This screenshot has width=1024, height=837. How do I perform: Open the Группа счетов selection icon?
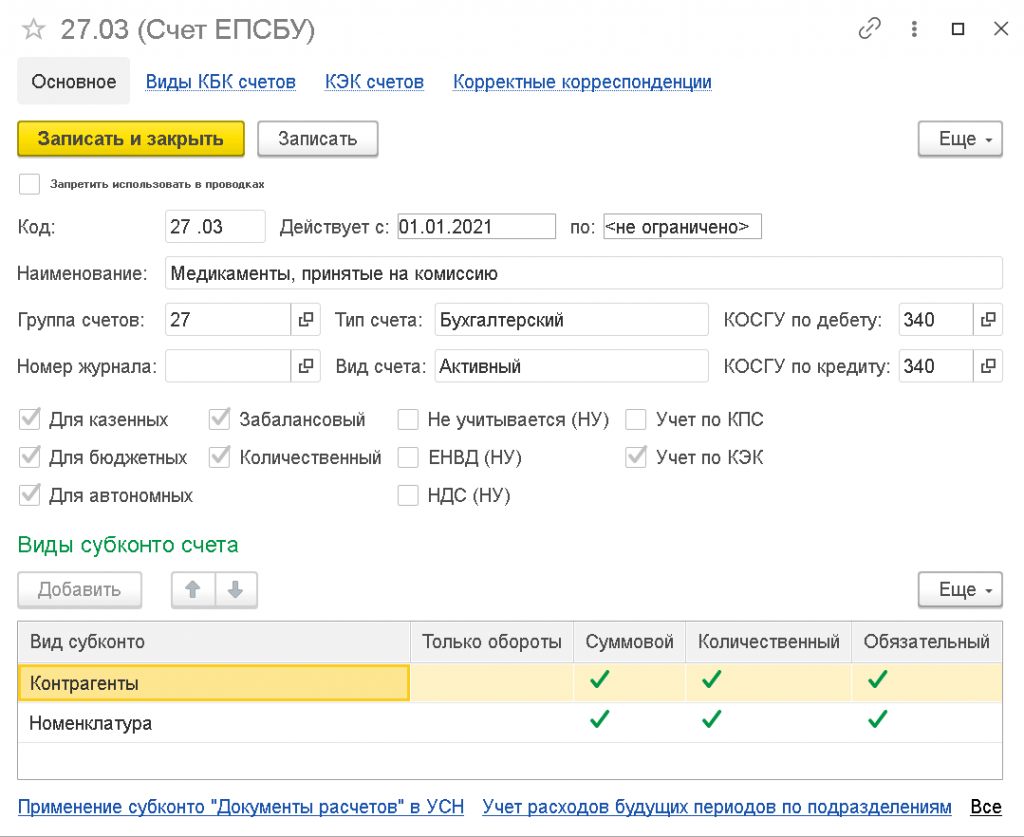[306, 320]
